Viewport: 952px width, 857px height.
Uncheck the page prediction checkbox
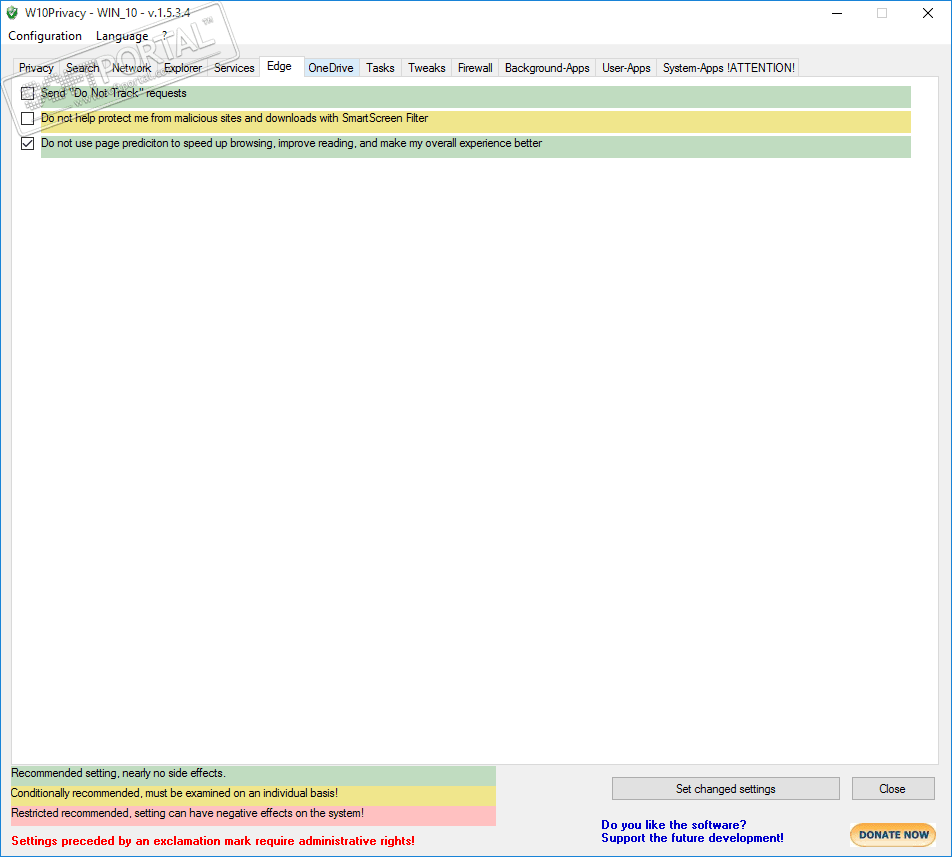pyautogui.click(x=27, y=143)
